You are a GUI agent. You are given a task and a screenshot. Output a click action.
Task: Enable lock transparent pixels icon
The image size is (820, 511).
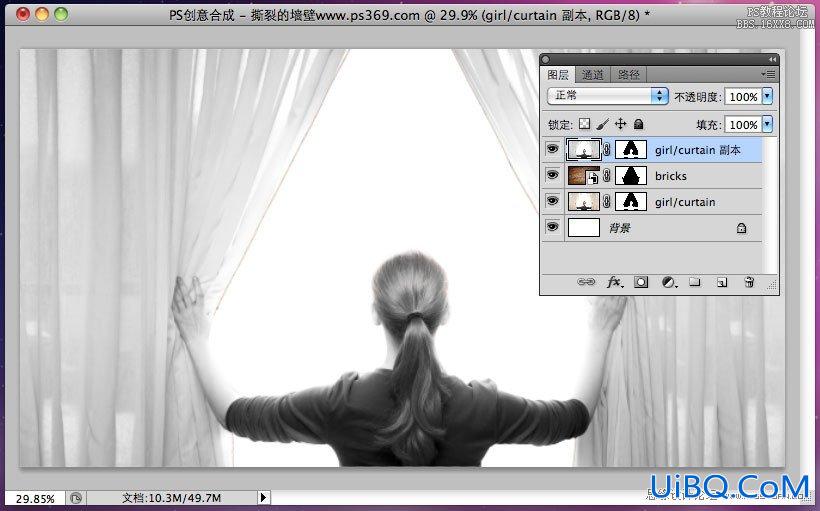tap(585, 124)
